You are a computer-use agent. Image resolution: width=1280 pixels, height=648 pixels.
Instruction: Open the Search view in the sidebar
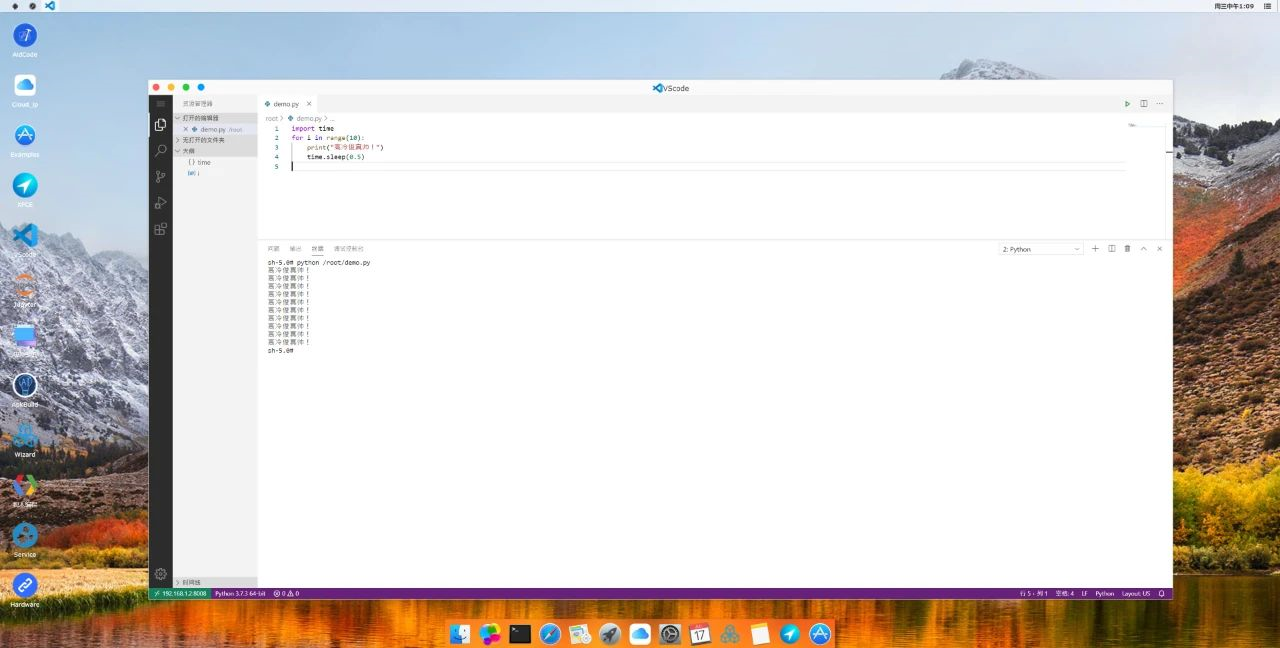(160, 150)
